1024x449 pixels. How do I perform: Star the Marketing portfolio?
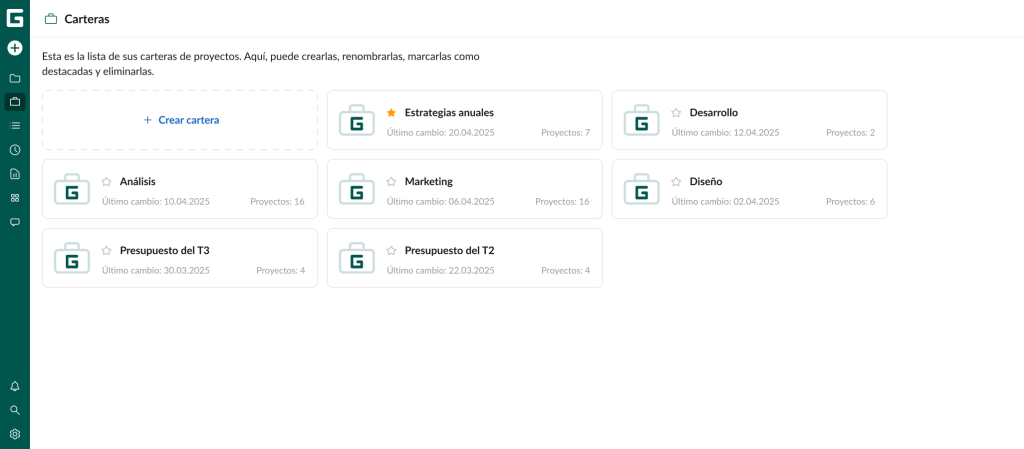tap(391, 181)
